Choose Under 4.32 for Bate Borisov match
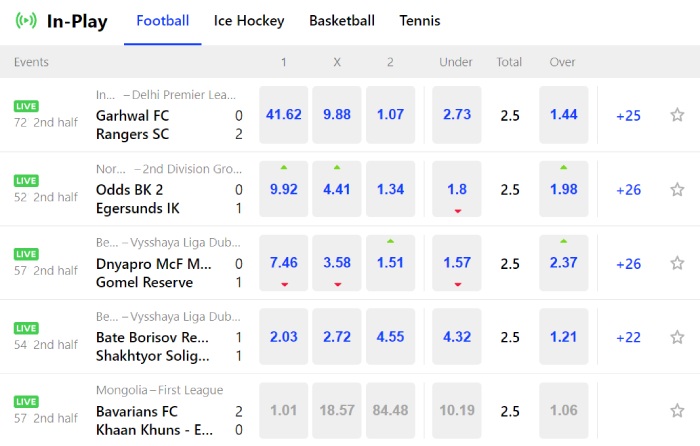 pyautogui.click(x=457, y=337)
